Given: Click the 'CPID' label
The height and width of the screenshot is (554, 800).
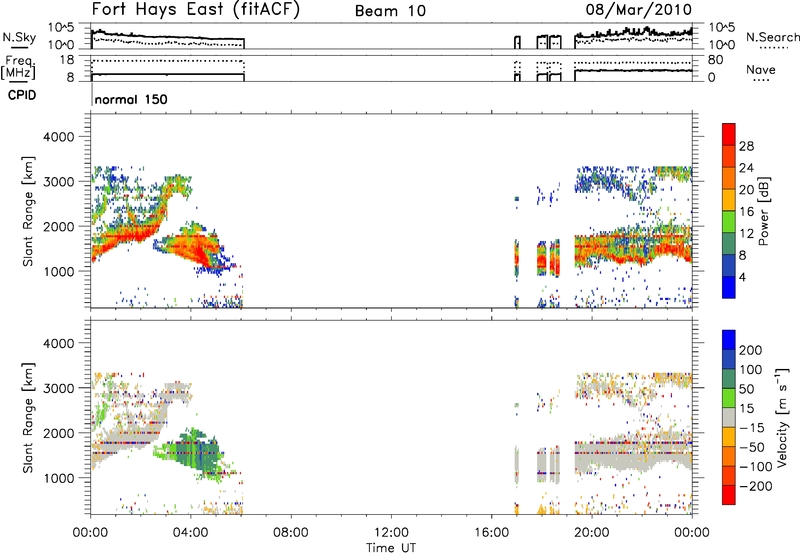Looking at the screenshot, I should [22, 95].
